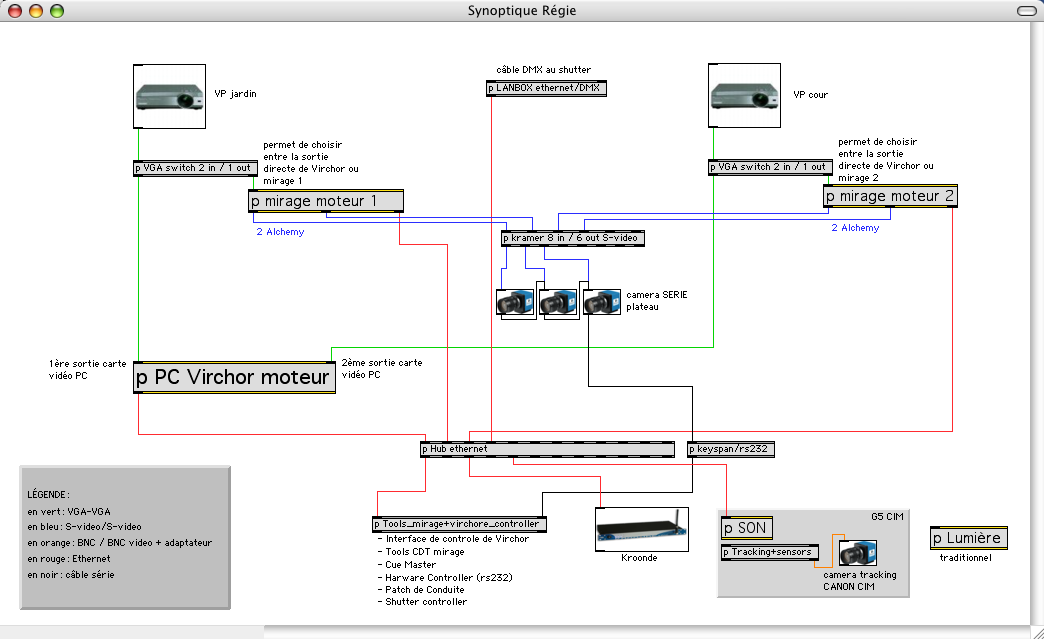
Task: Click the keyspan/rs232 object
Action: (x=730, y=449)
